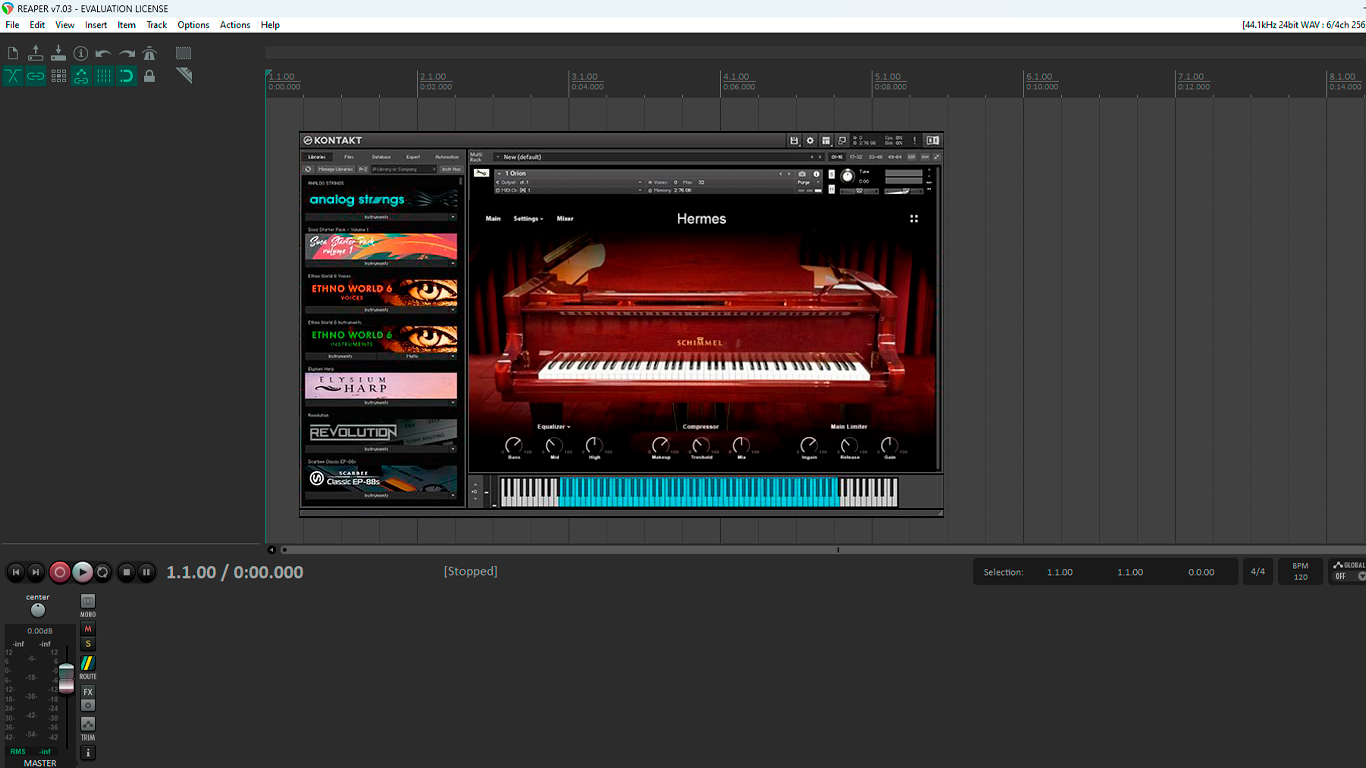The height and width of the screenshot is (768, 1366).
Task: Open the Insert menu
Action: (x=96, y=25)
